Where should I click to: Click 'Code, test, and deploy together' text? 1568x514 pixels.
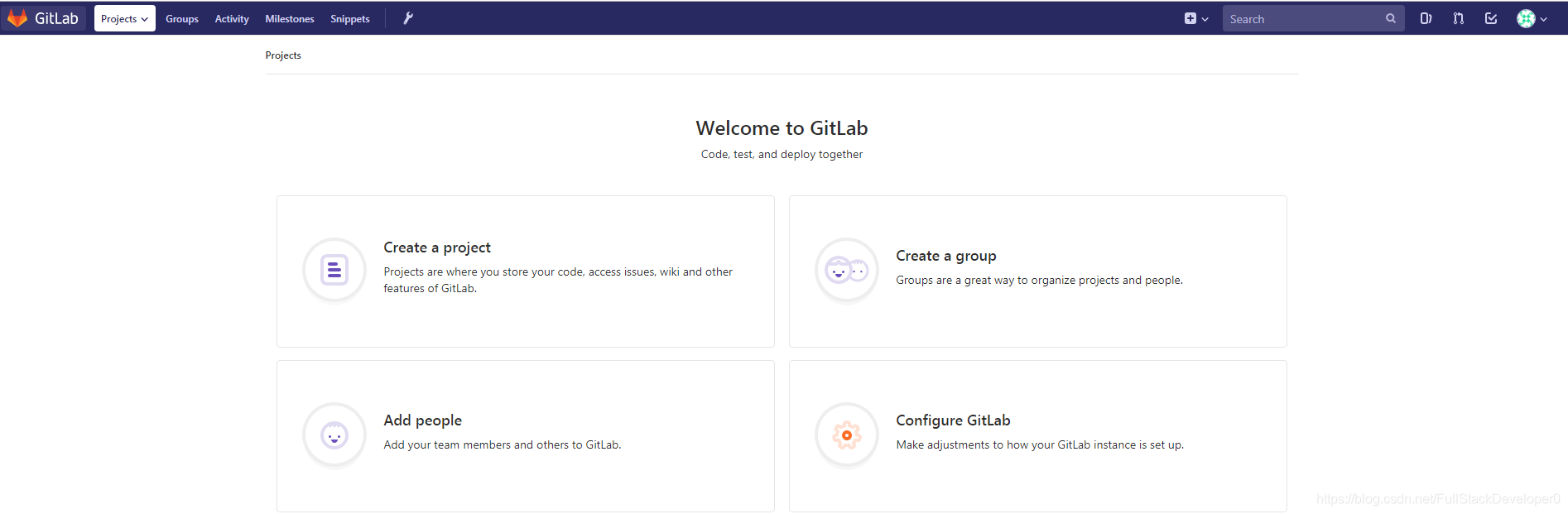point(782,155)
